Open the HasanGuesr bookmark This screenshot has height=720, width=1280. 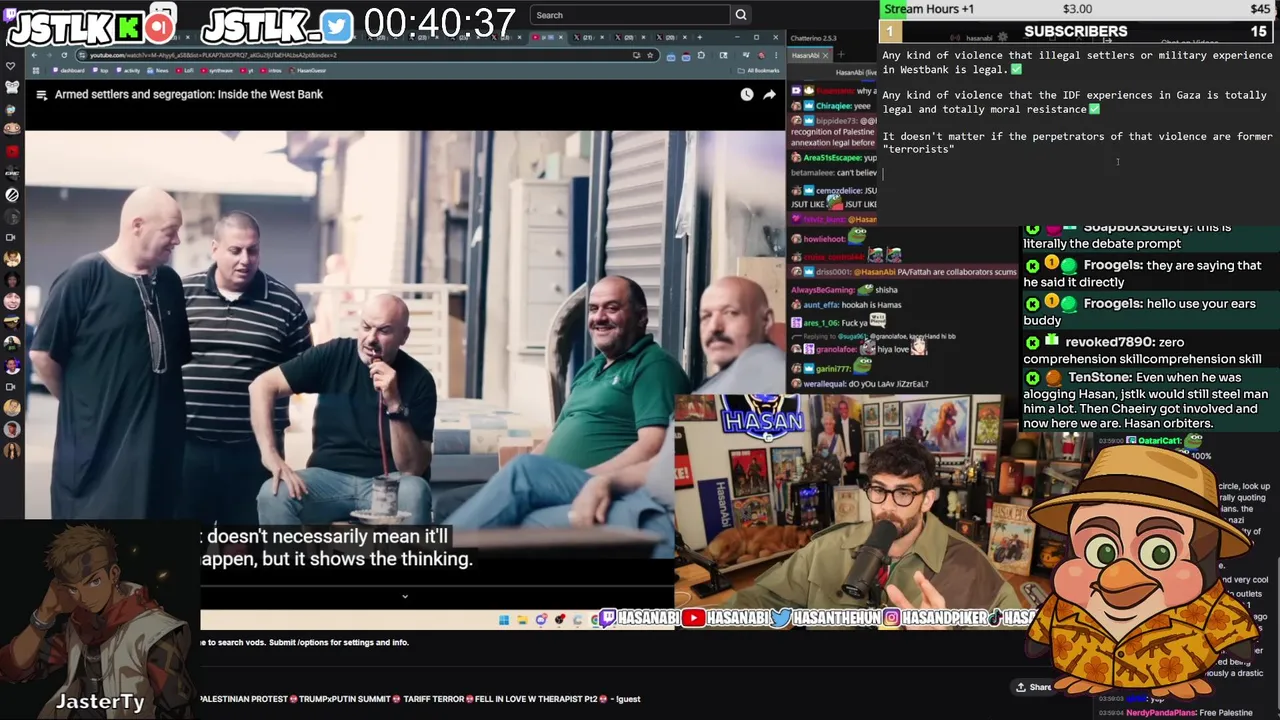click(307, 71)
